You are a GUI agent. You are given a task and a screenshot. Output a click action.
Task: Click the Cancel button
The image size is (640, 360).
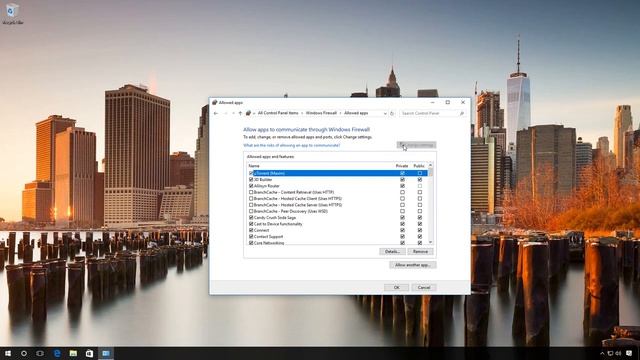424,287
